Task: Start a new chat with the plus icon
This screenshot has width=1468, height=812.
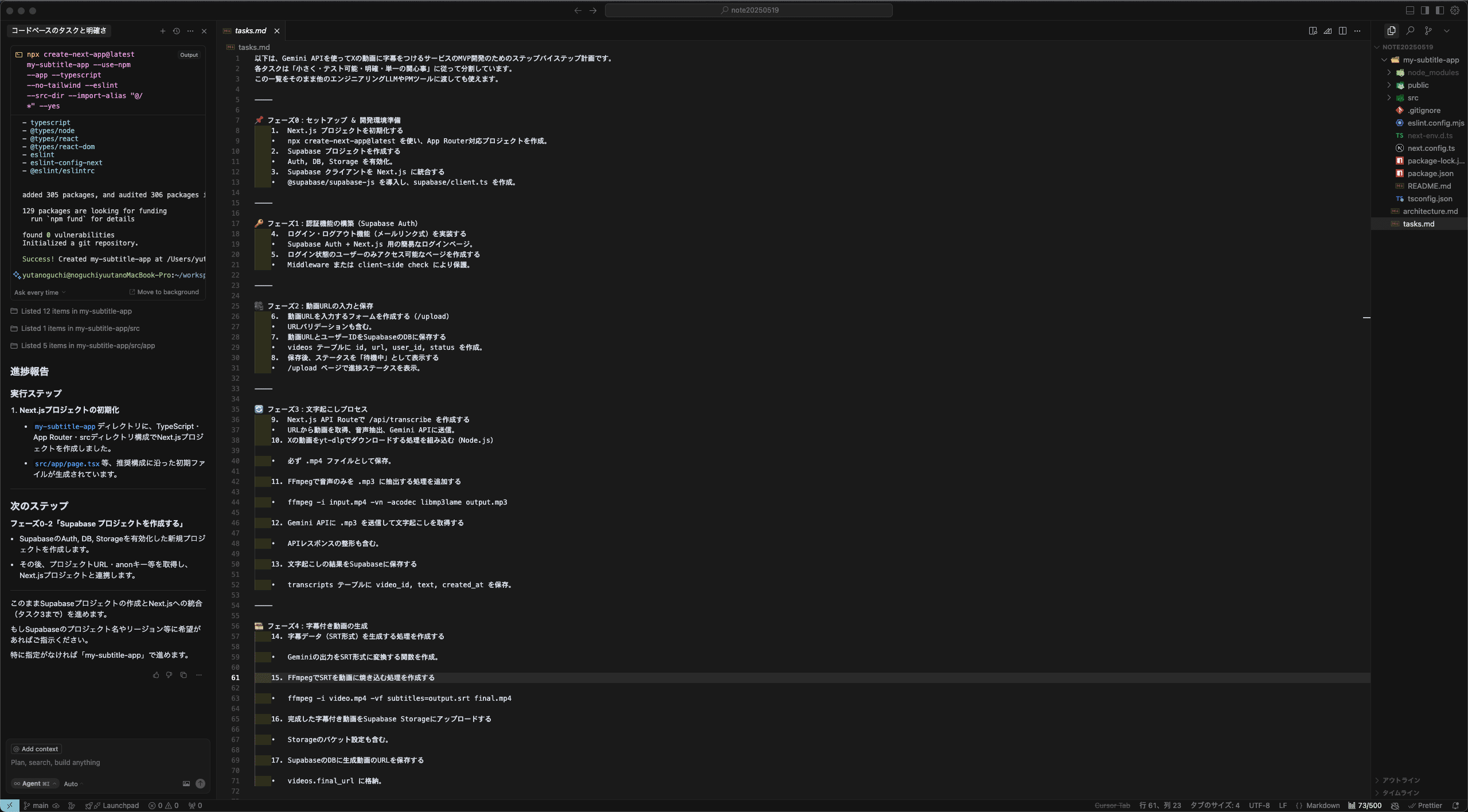Action: point(162,31)
